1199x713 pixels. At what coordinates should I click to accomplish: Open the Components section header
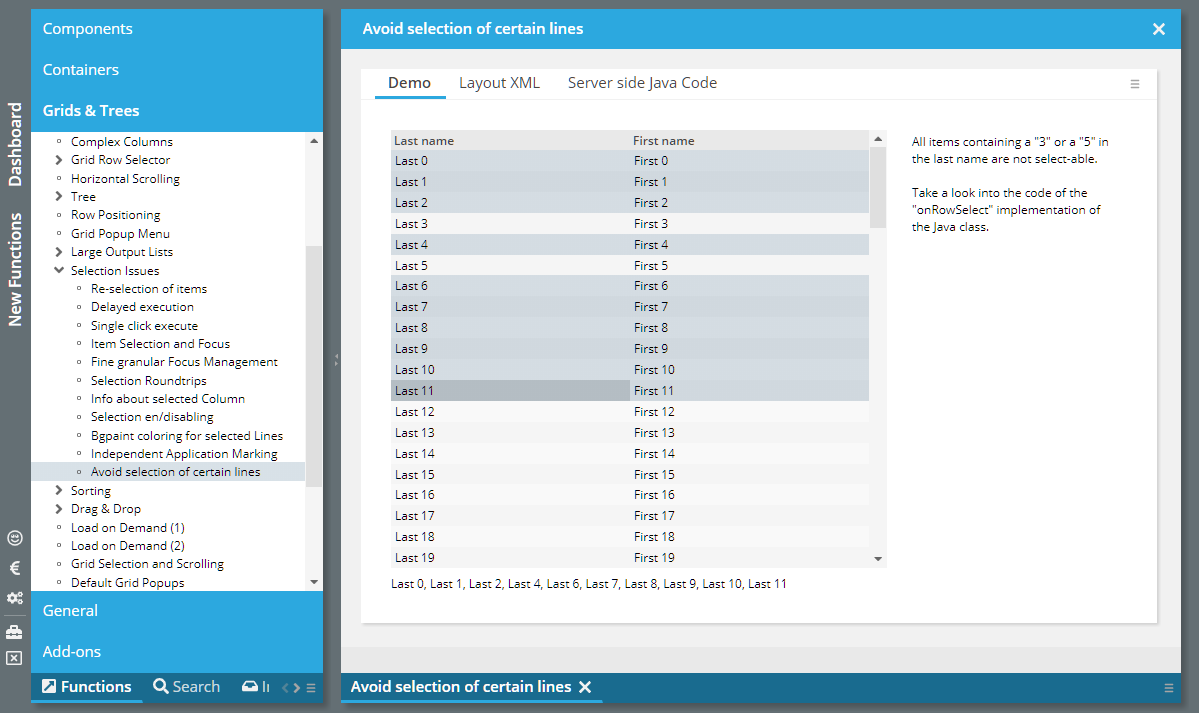pyautogui.click(x=88, y=29)
